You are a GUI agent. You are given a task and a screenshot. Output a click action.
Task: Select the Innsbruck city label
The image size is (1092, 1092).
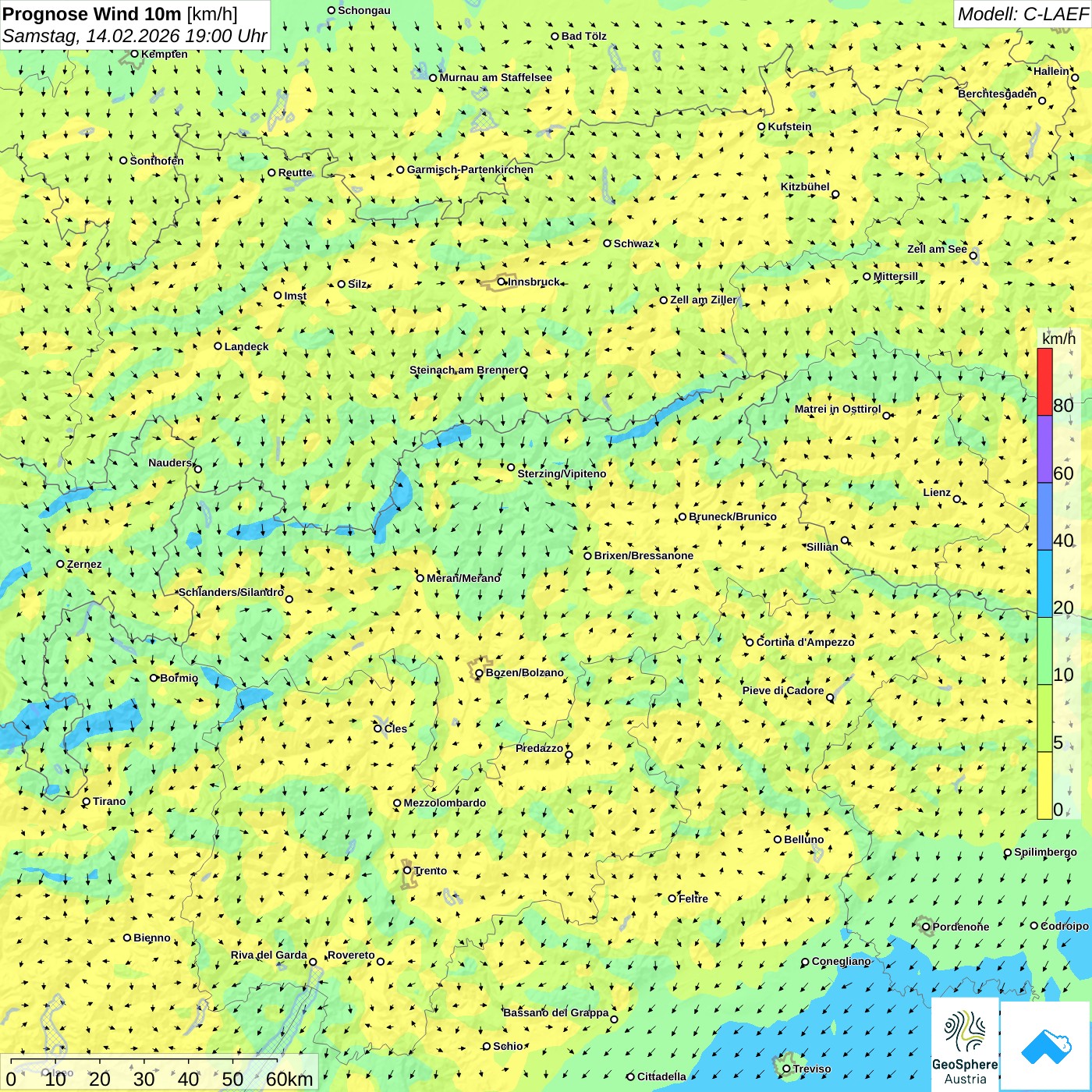534,282
